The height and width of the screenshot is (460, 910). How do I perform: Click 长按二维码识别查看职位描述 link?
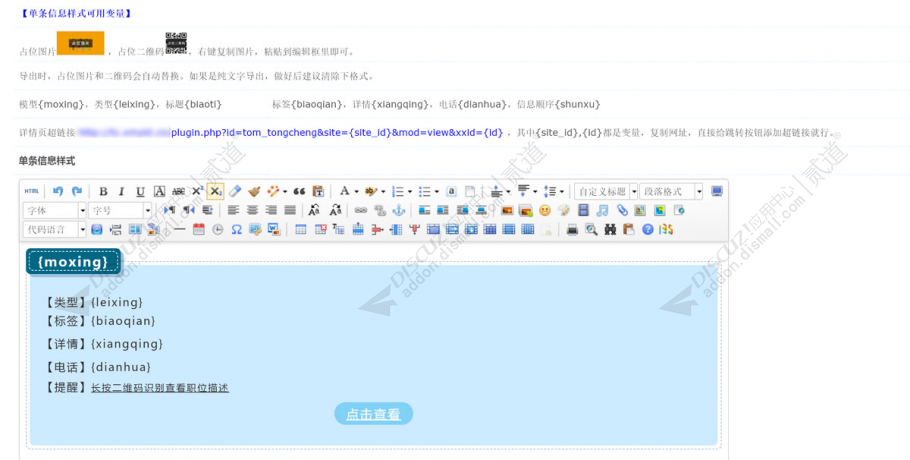coord(160,388)
